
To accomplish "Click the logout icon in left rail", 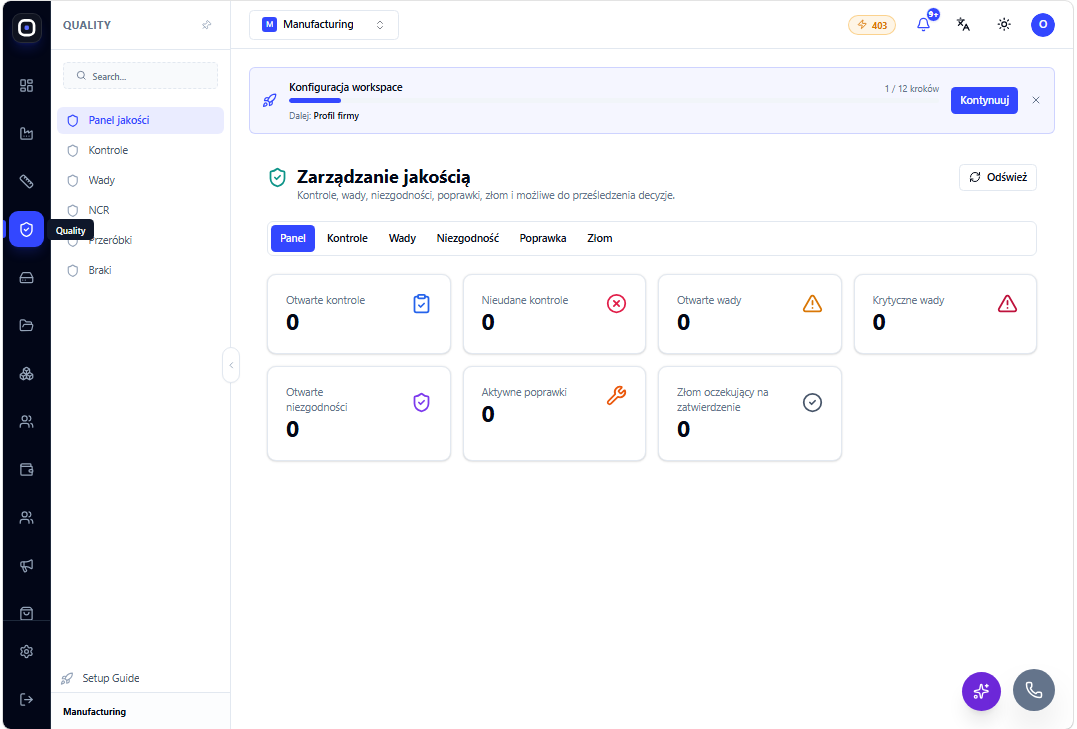I will click(26, 699).
